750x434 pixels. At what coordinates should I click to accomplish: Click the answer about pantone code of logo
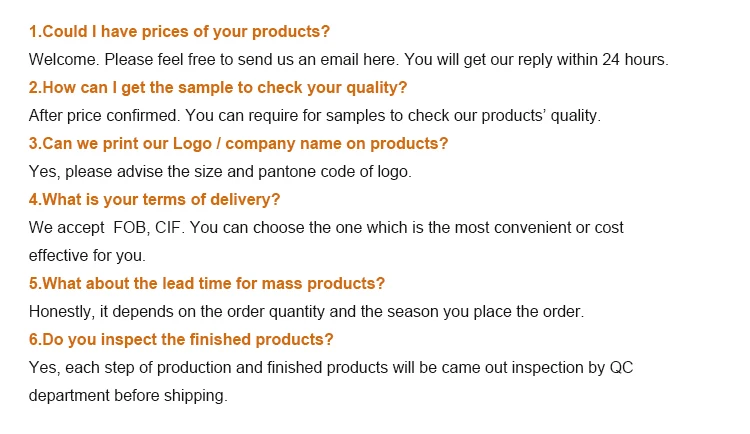click(220, 172)
